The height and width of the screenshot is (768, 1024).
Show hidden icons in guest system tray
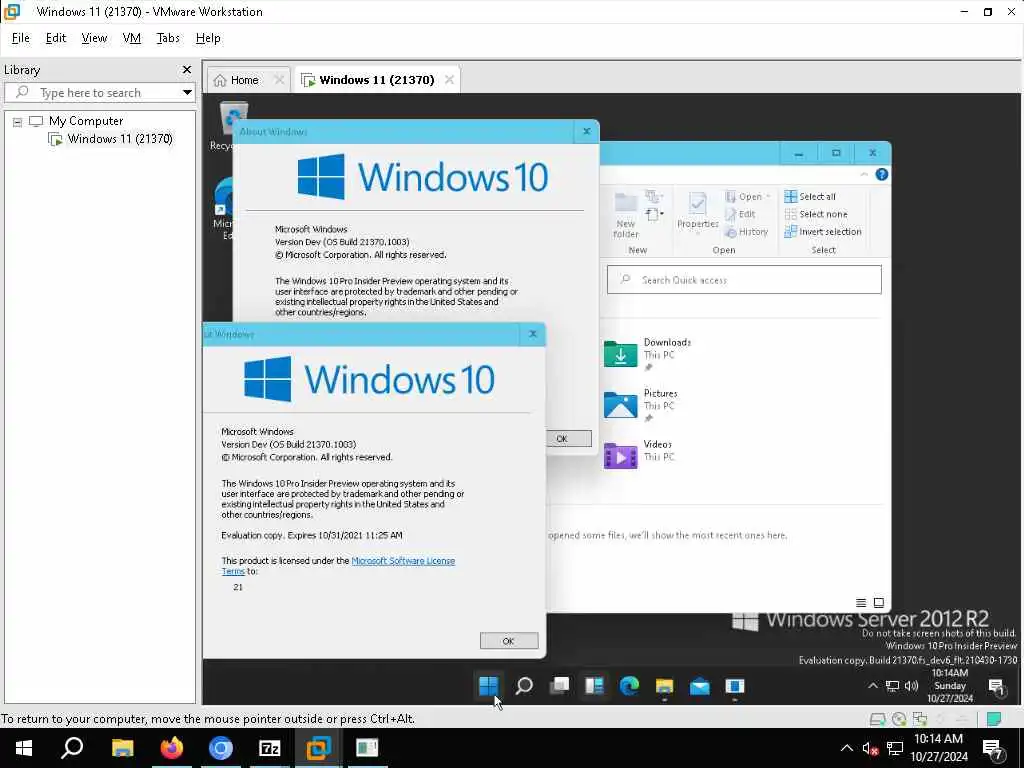point(872,686)
